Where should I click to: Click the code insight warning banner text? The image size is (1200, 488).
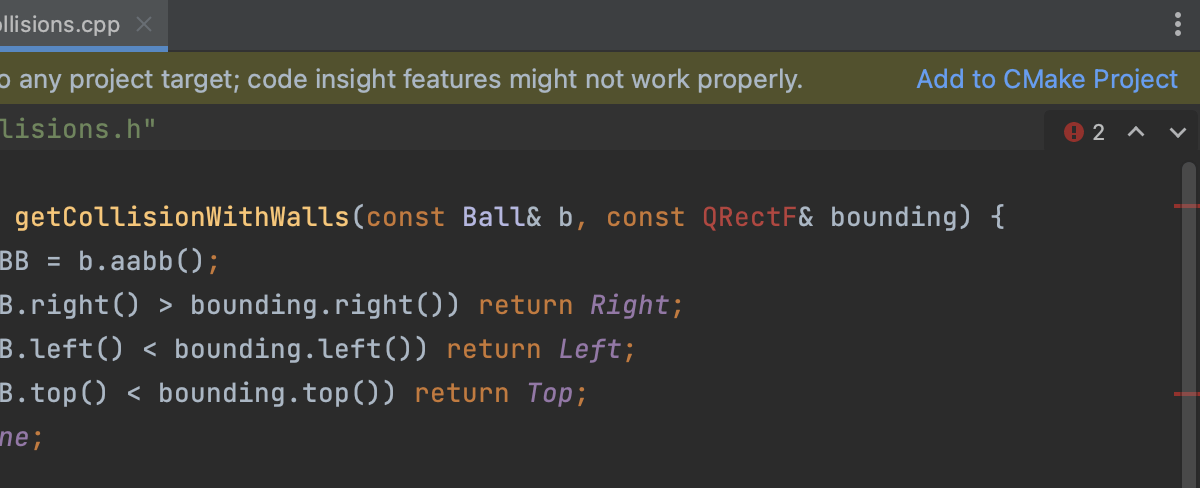(400, 79)
